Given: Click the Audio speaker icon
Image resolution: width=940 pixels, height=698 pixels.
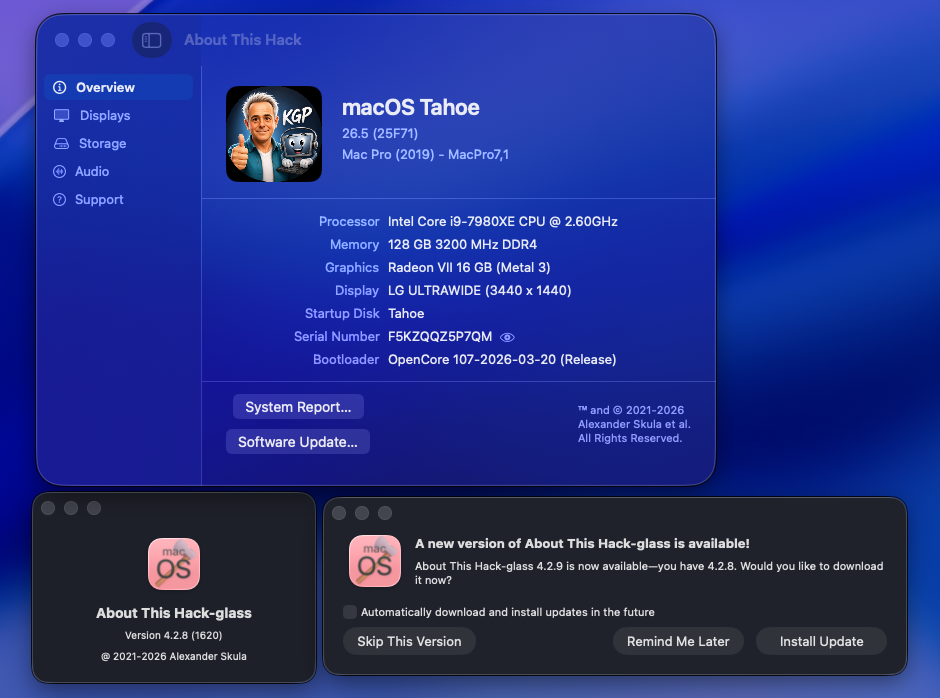Looking at the screenshot, I should click(x=59, y=172).
